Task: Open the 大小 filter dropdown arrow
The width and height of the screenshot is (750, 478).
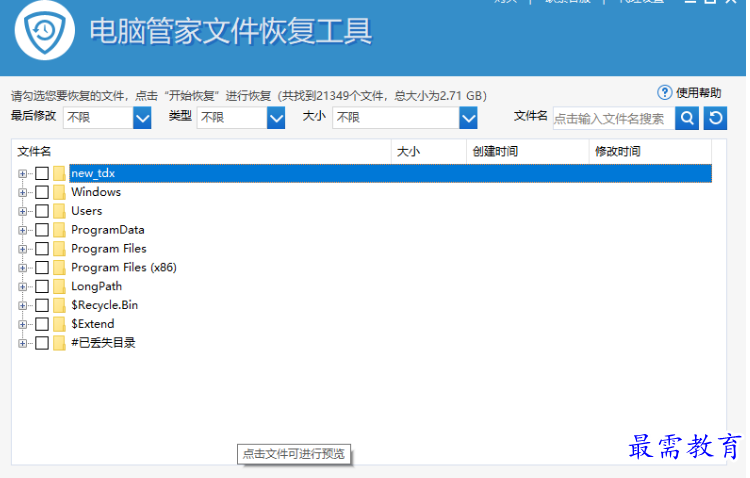Action: 468,118
